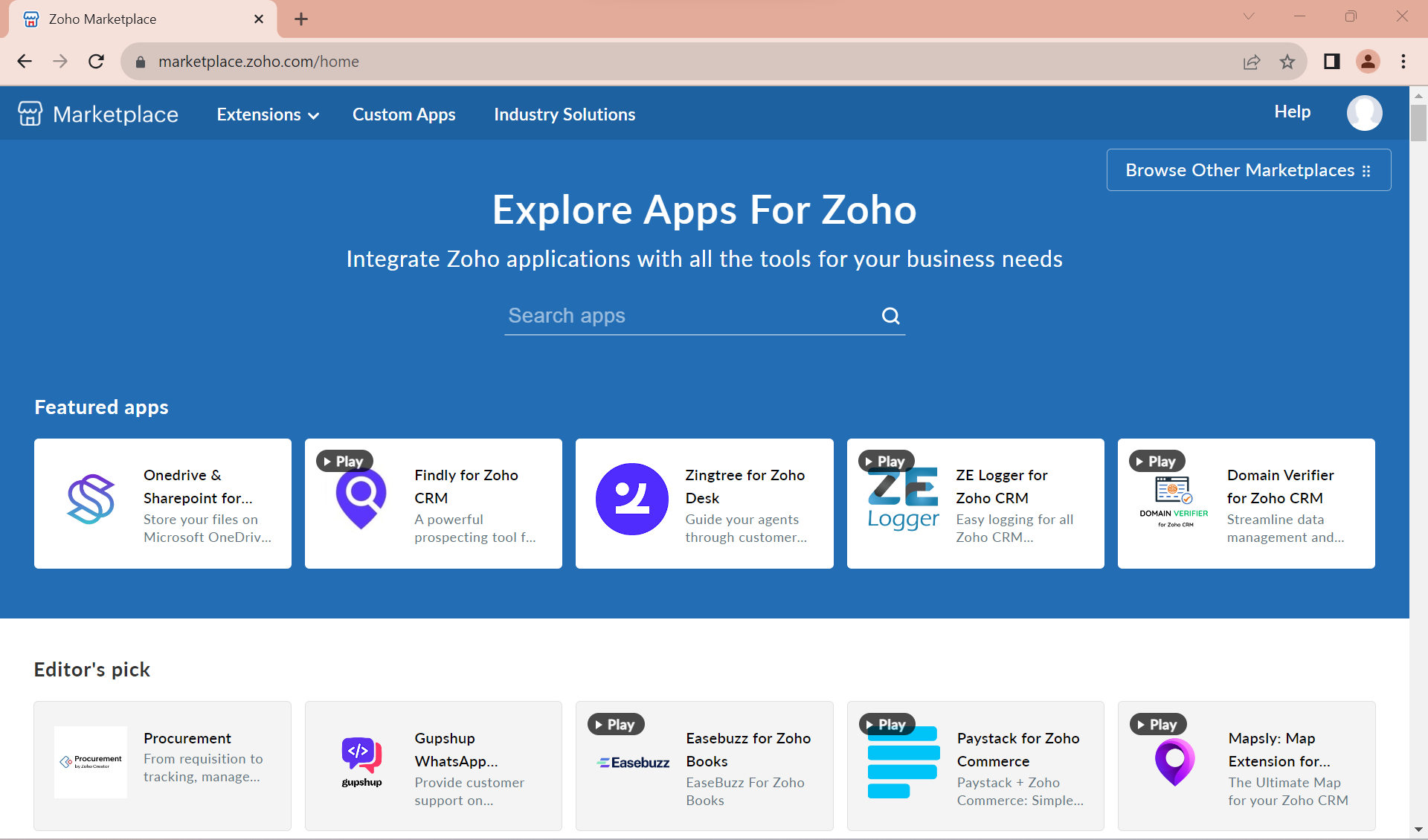1428x840 pixels.
Task: Open the tab search chevron in title bar
Action: (x=1249, y=16)
